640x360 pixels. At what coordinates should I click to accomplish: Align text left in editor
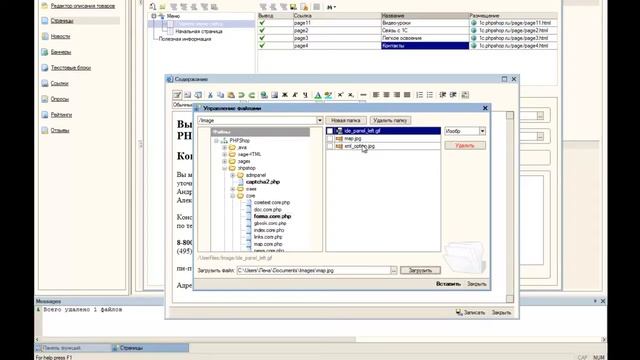(x=376, y=95)
